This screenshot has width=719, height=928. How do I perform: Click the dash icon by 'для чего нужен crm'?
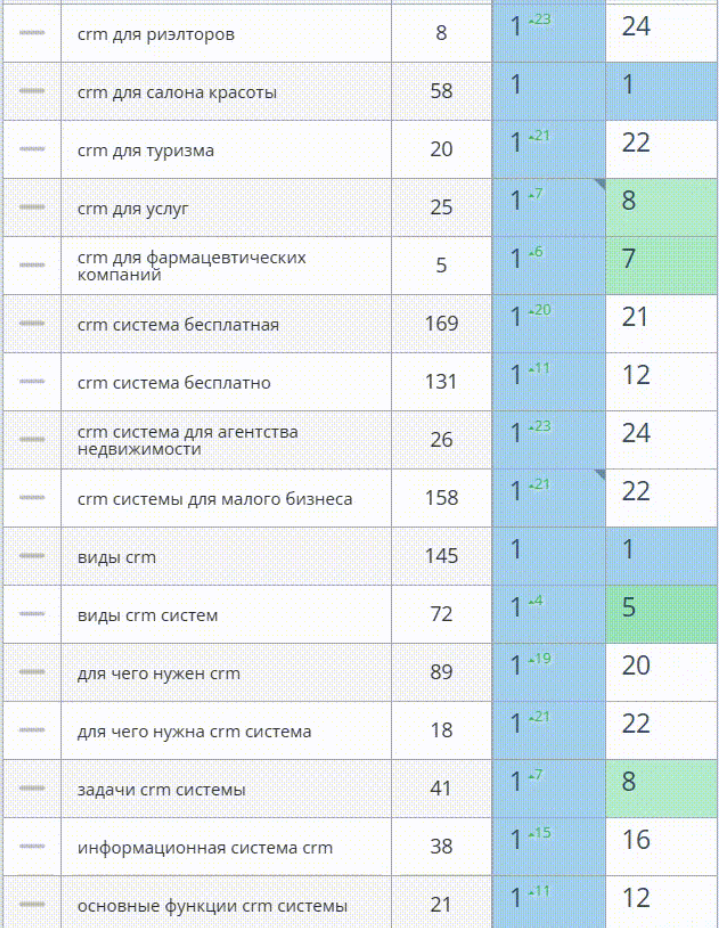[x=31, y=671]
